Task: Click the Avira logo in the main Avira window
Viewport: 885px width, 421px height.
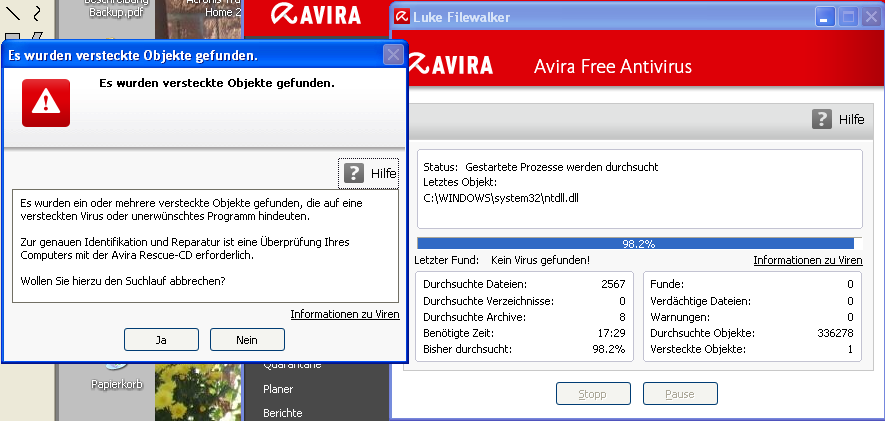Action: (x=316, y=14)
